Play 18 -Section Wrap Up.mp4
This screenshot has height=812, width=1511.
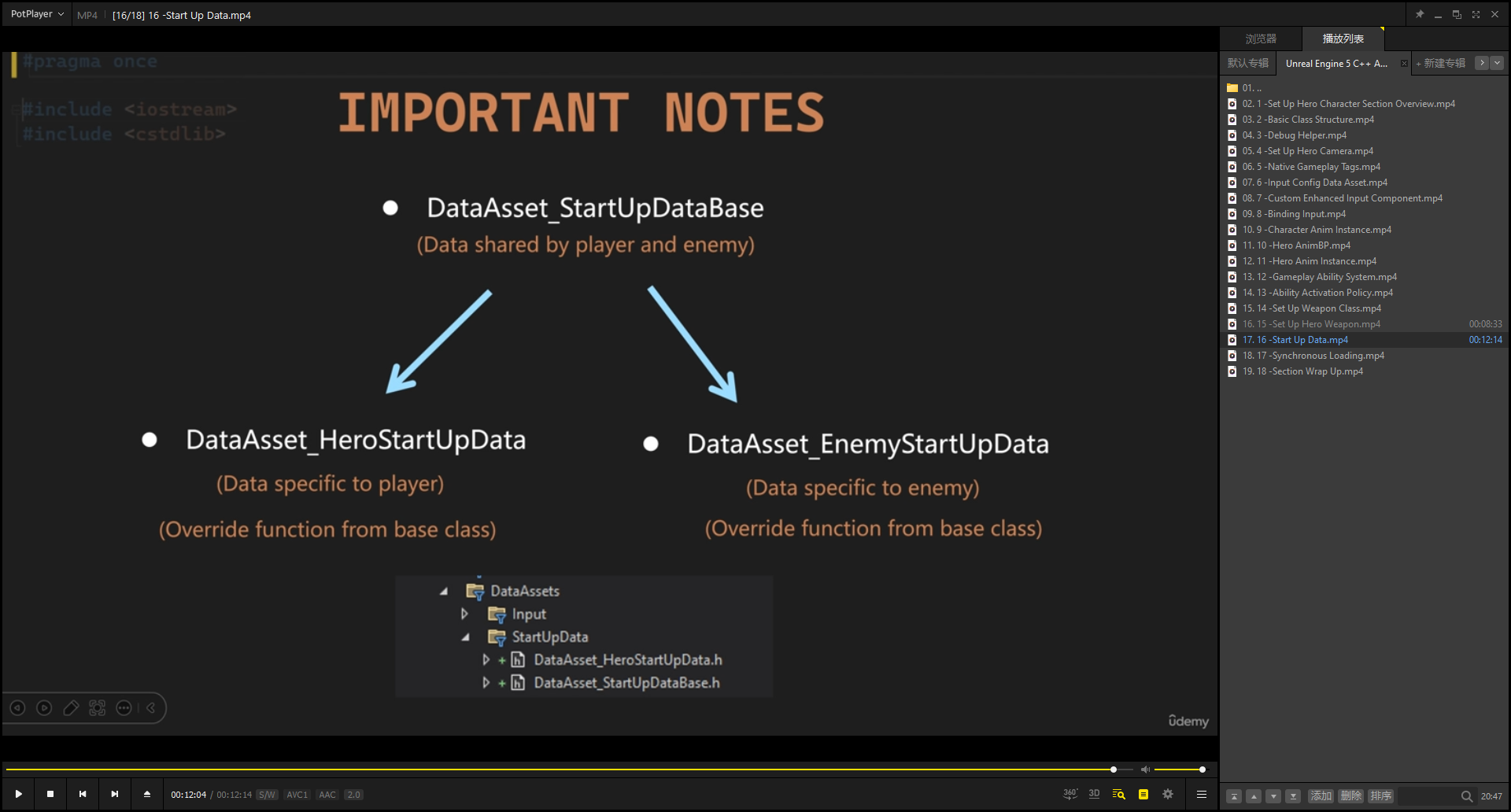coord(1365,371)
